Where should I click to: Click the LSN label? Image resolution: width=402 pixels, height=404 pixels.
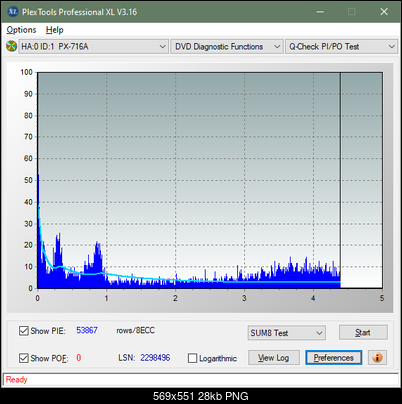[127, 358]
